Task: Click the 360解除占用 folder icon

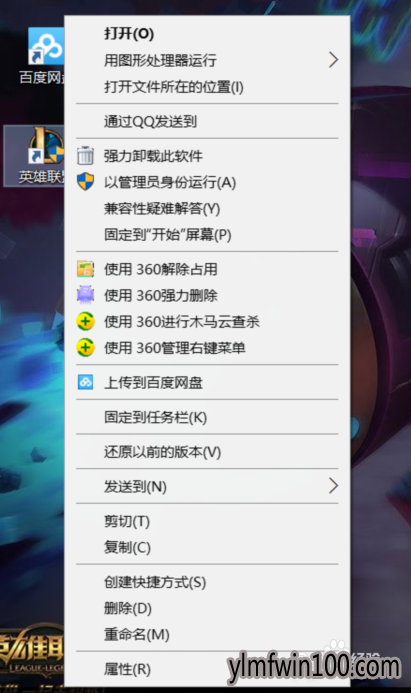Action: (85, 269)
